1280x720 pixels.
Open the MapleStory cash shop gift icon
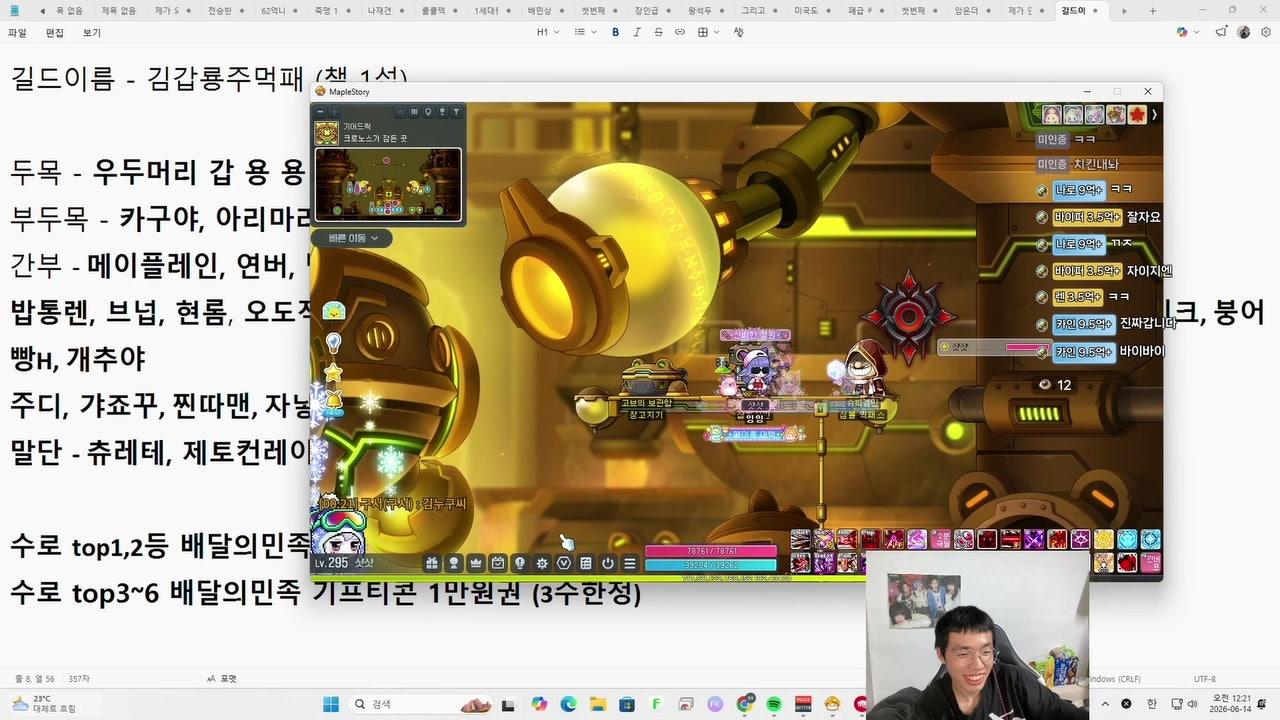point(432,563)
